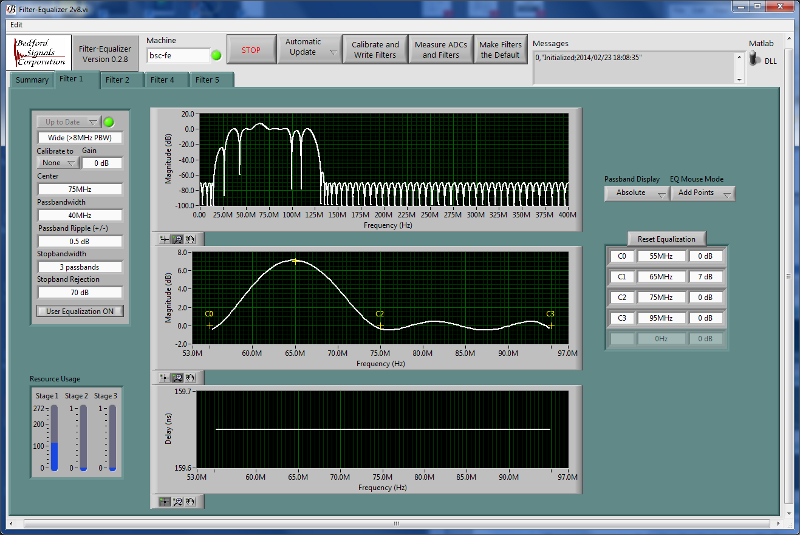Select the pan hand tool just above the Delay graph
The height and width of the screenshot is (535, 800).
[190, 378]
